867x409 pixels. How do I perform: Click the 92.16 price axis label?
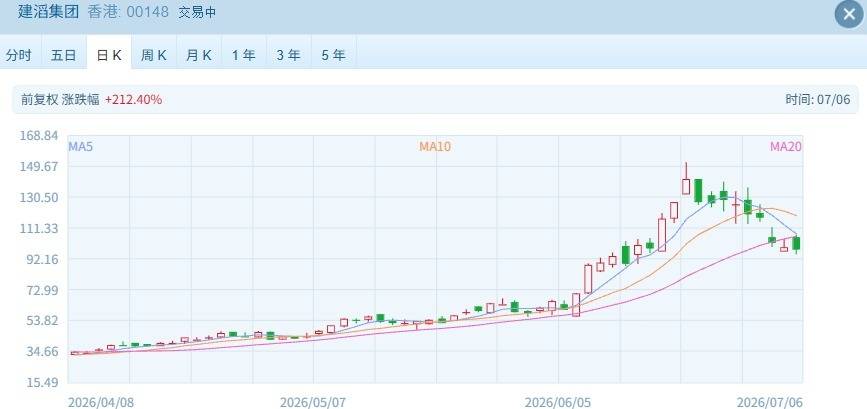pos(43,260)
